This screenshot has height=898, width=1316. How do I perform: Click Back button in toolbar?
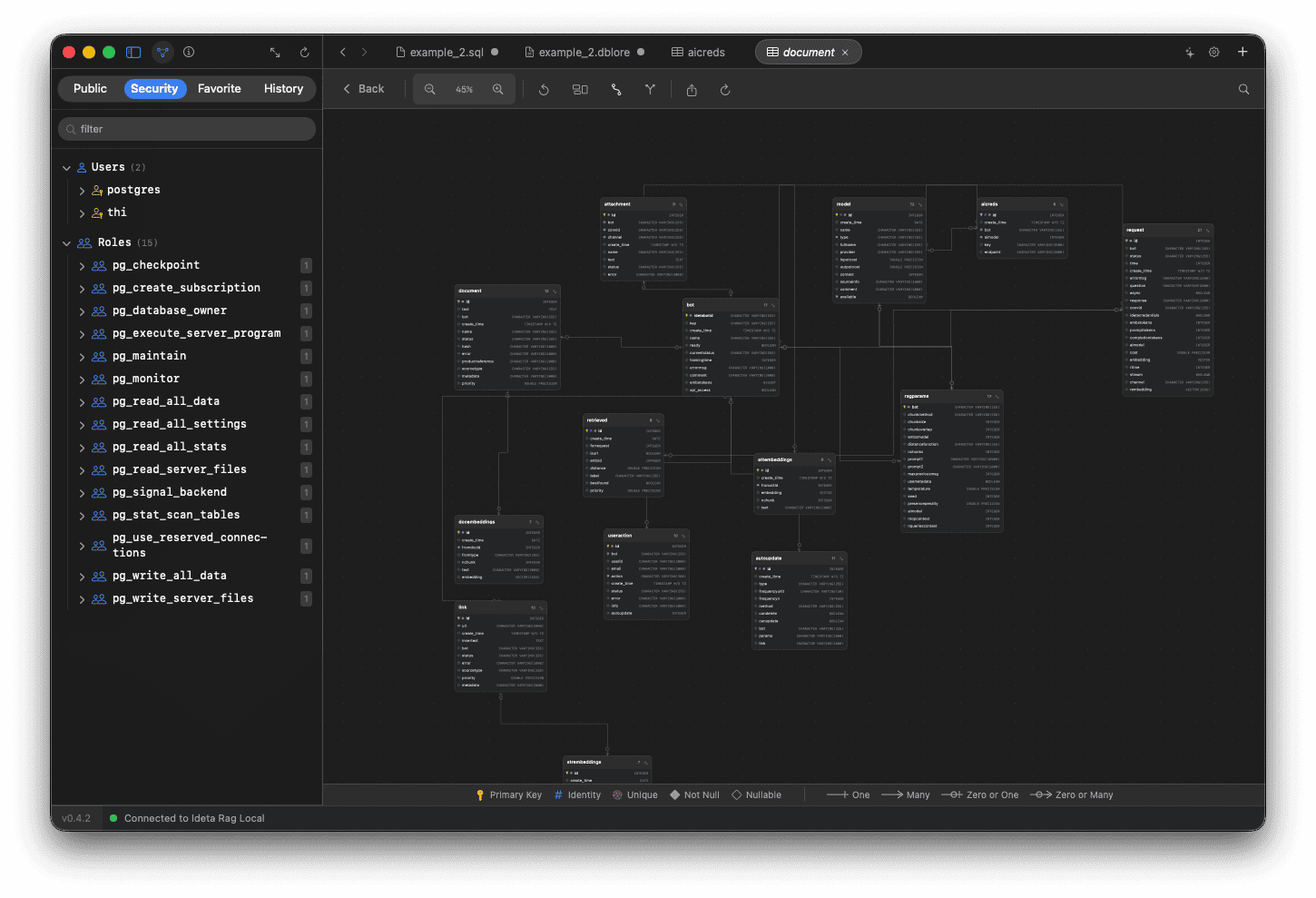pyautogui.click(x=363, y=89)
